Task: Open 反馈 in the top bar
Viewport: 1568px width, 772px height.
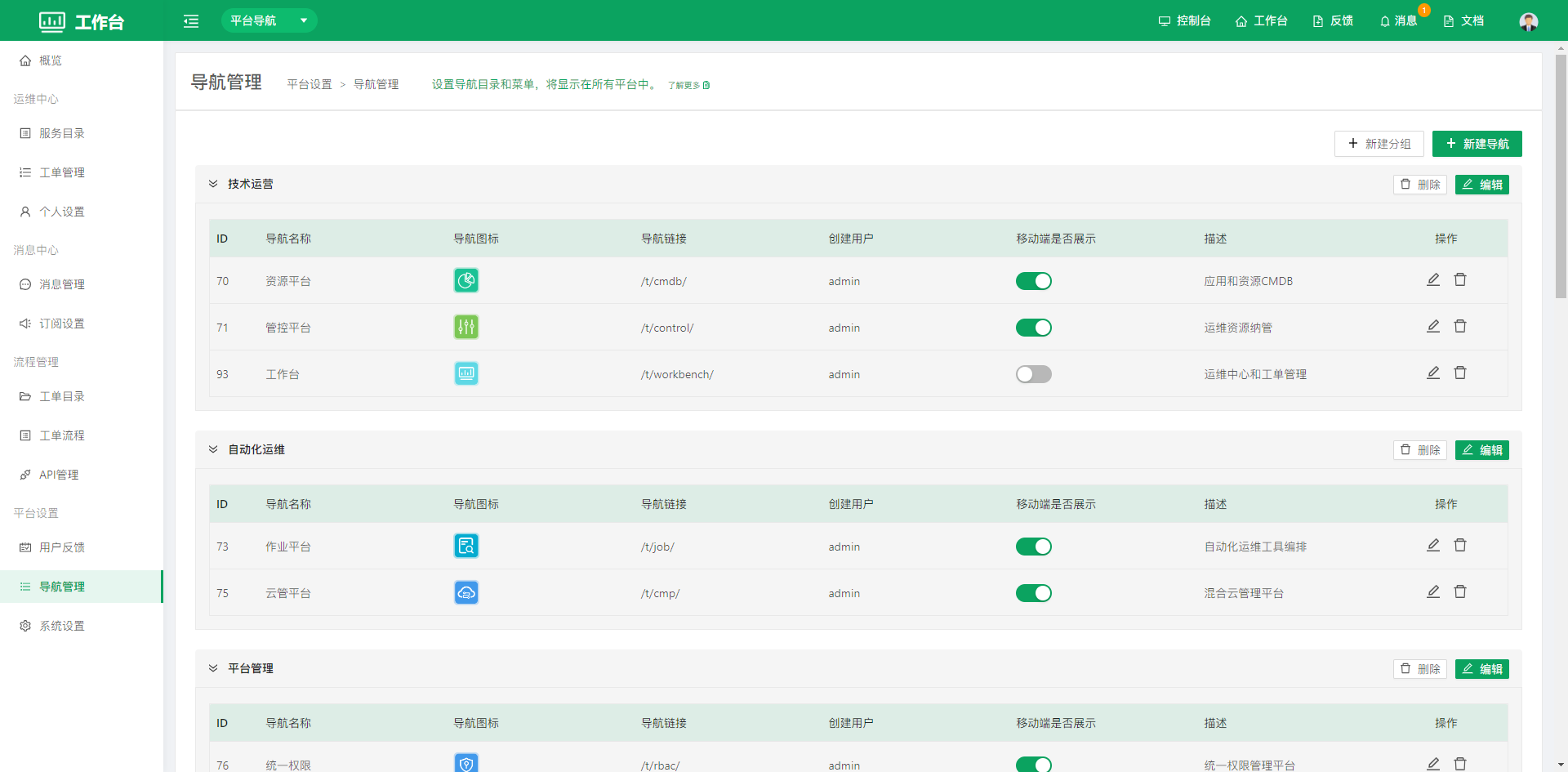Action: pyautogui.click(x=1333, y=20)
